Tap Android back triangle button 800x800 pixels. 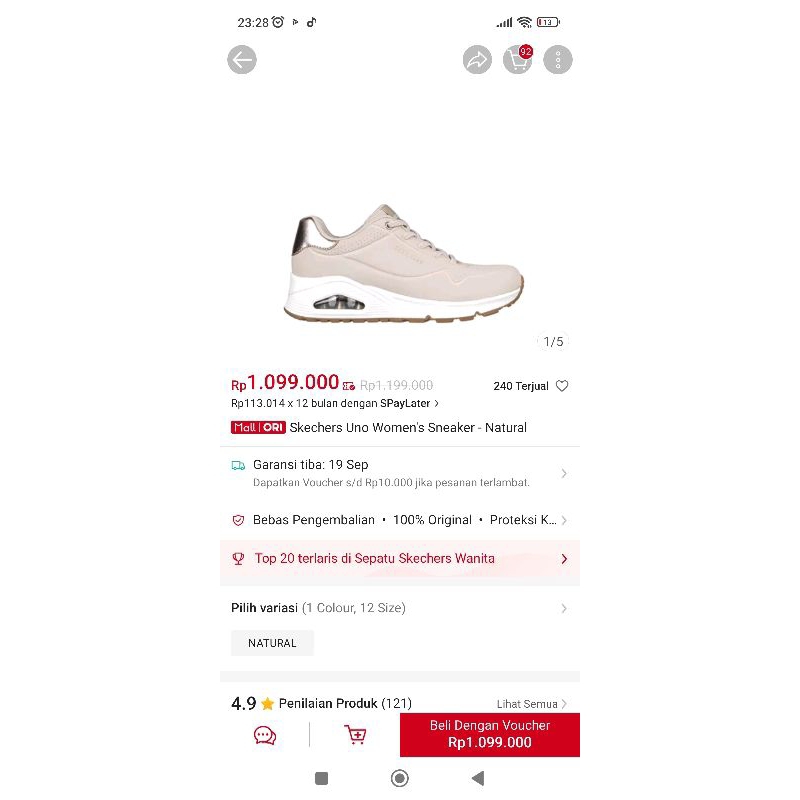coord(478,778)
